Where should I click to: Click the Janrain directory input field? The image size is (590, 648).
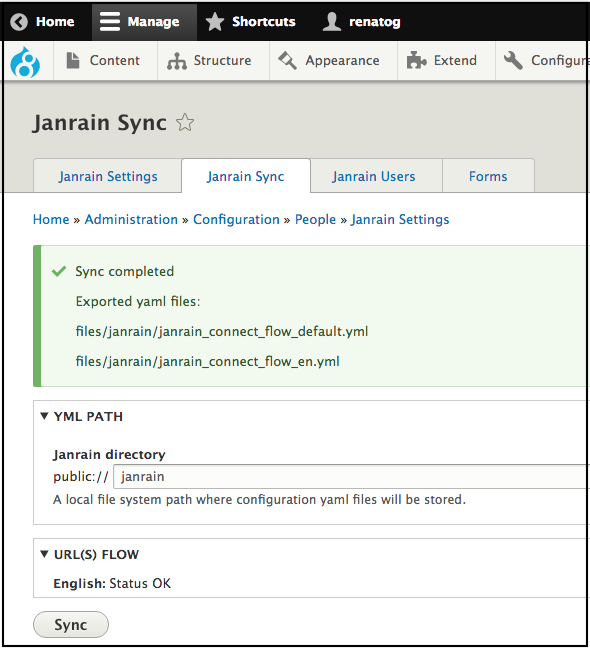click(x=352, y=476)
